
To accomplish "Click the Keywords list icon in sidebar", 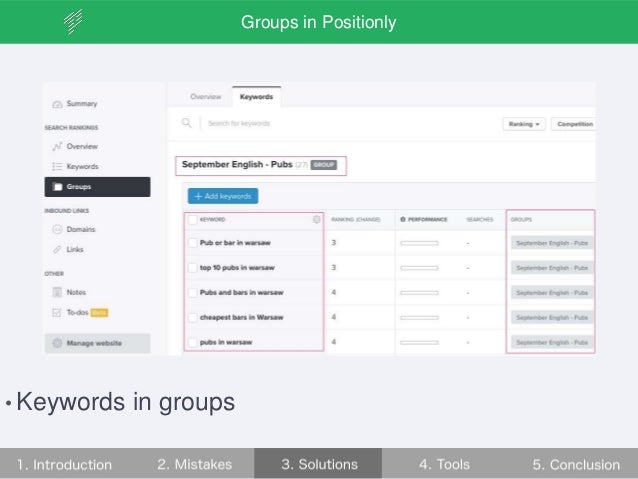I will (x=57, y=166).
